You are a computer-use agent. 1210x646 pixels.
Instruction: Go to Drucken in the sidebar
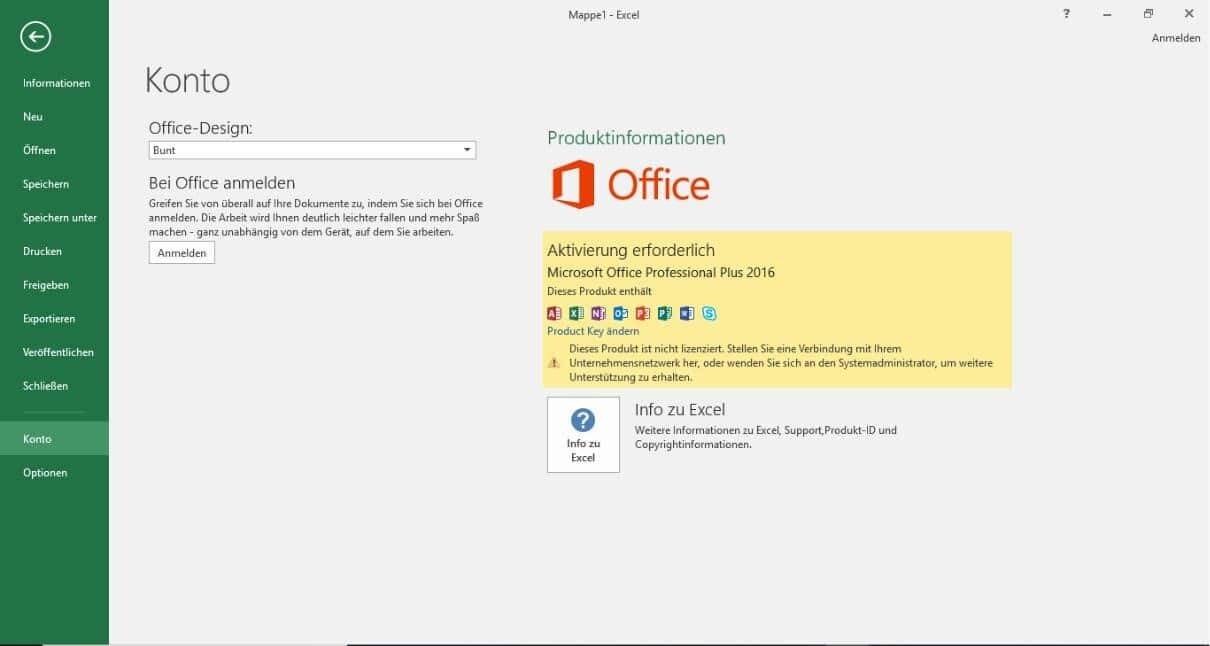[x=42, y=251]
